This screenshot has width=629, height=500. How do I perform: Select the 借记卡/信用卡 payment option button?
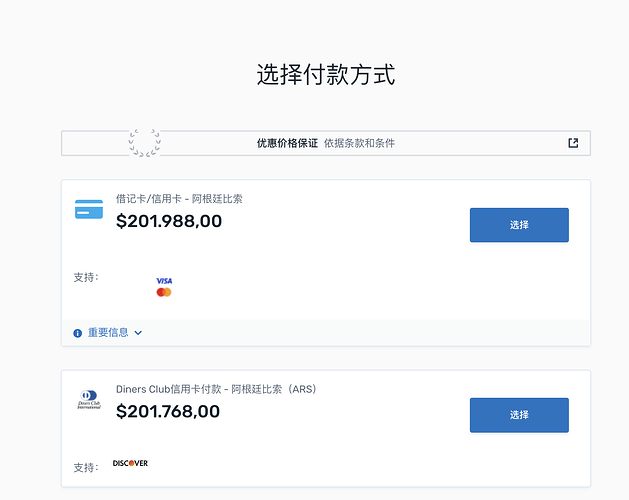519,225
